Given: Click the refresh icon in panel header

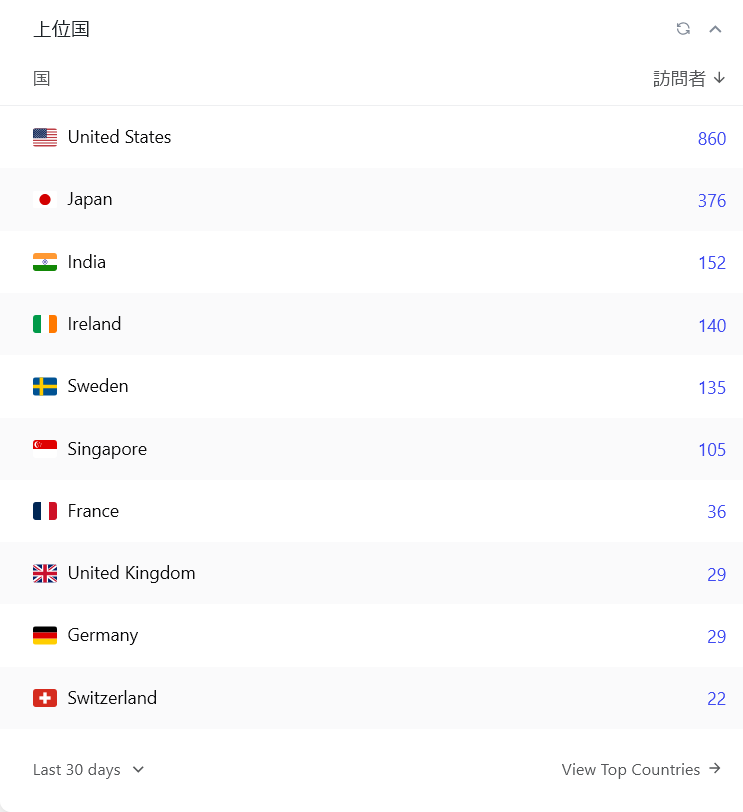Looking at the screenshot, I should click(x=683, y=29).
